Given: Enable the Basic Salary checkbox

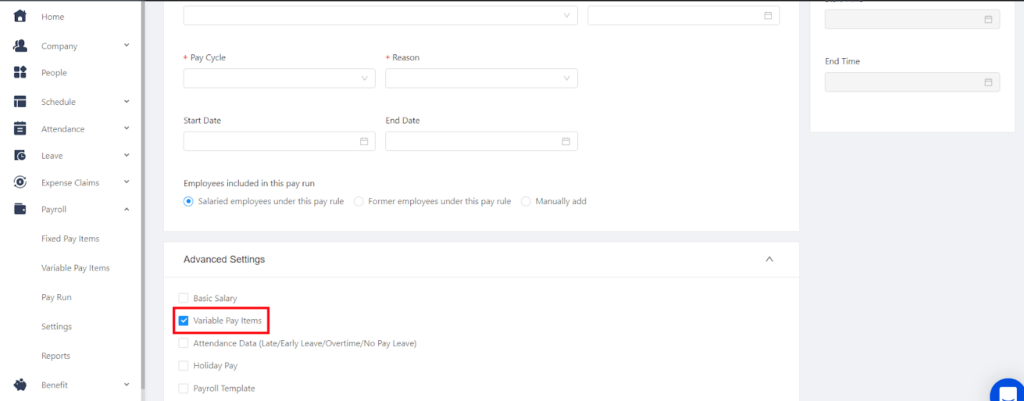Looking at the screenshot, I should point(184,298).
